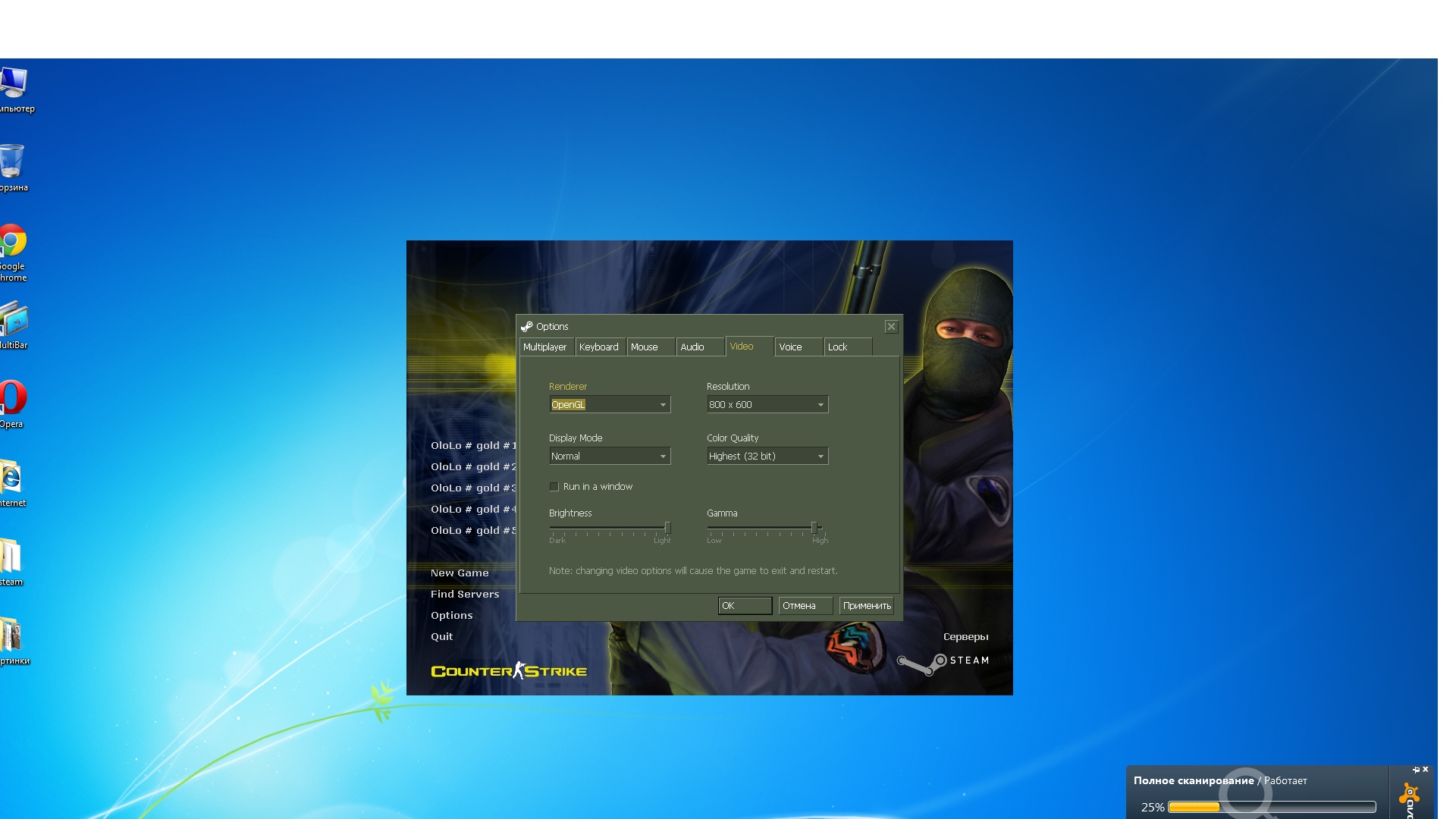
Task: Open the Resolution 800 x 600 dropdown
Action: pos(767,404)
